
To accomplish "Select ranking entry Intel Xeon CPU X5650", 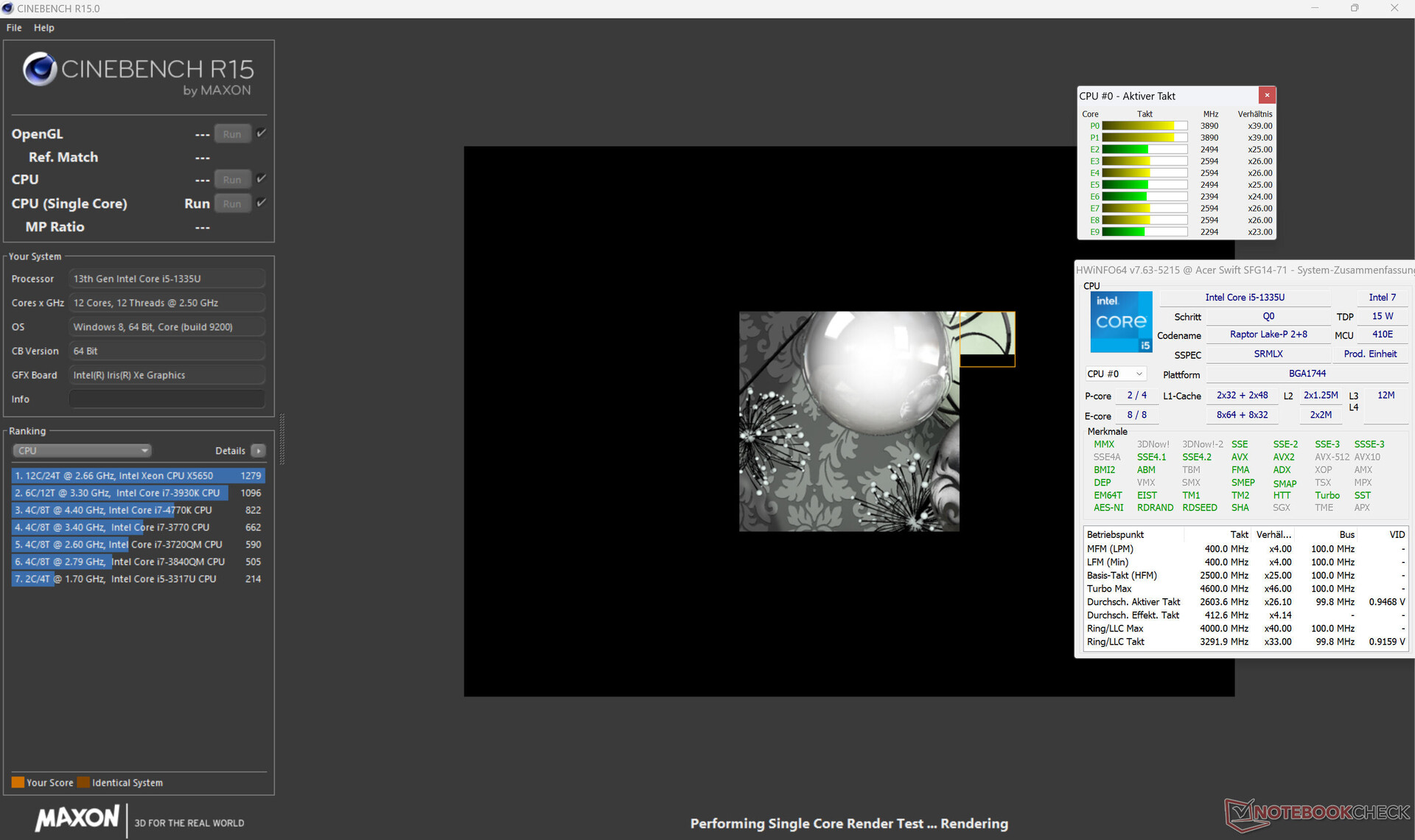I will click(138, 476).
